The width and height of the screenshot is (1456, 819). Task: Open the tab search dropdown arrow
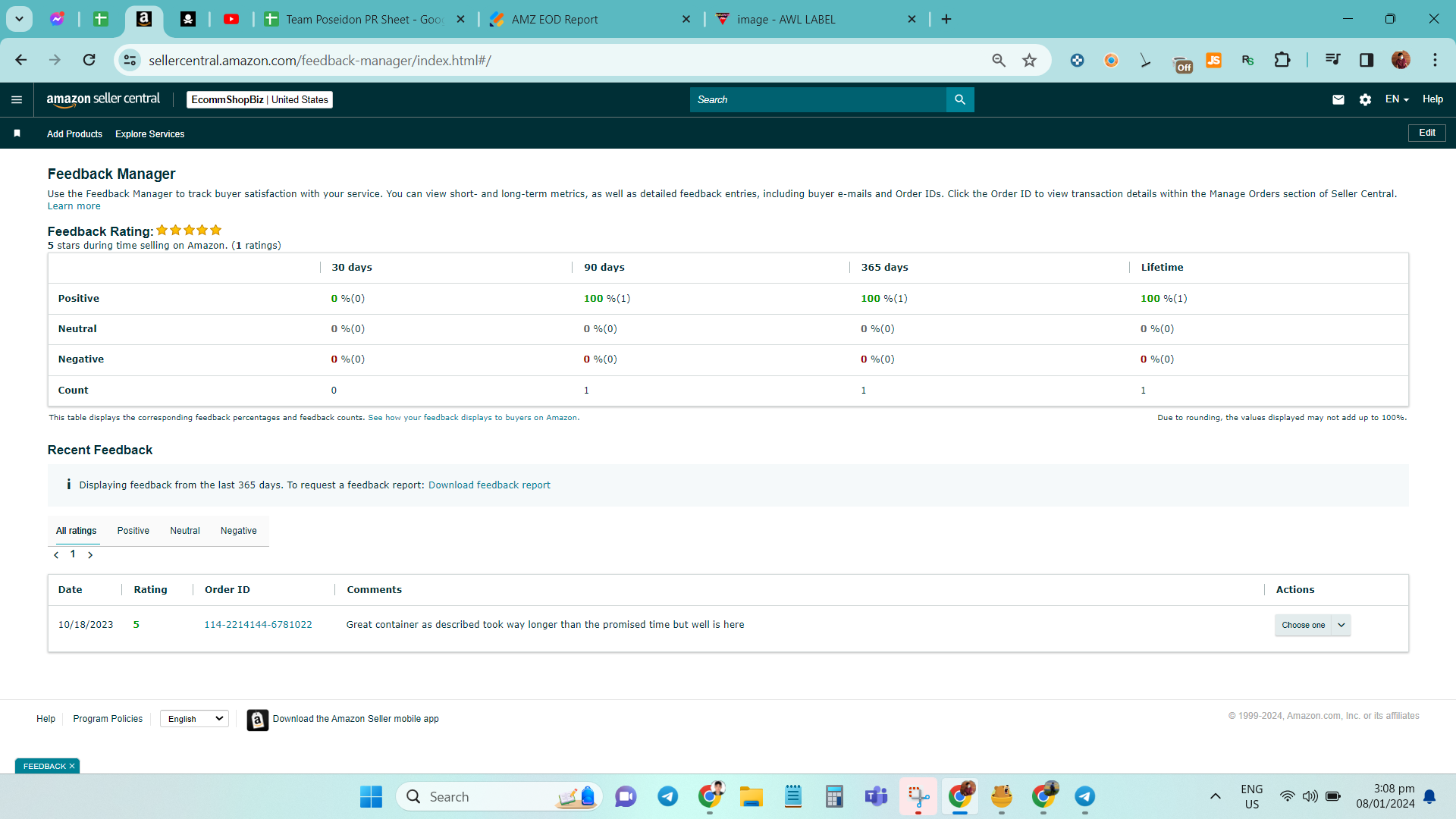pos(19,19)
